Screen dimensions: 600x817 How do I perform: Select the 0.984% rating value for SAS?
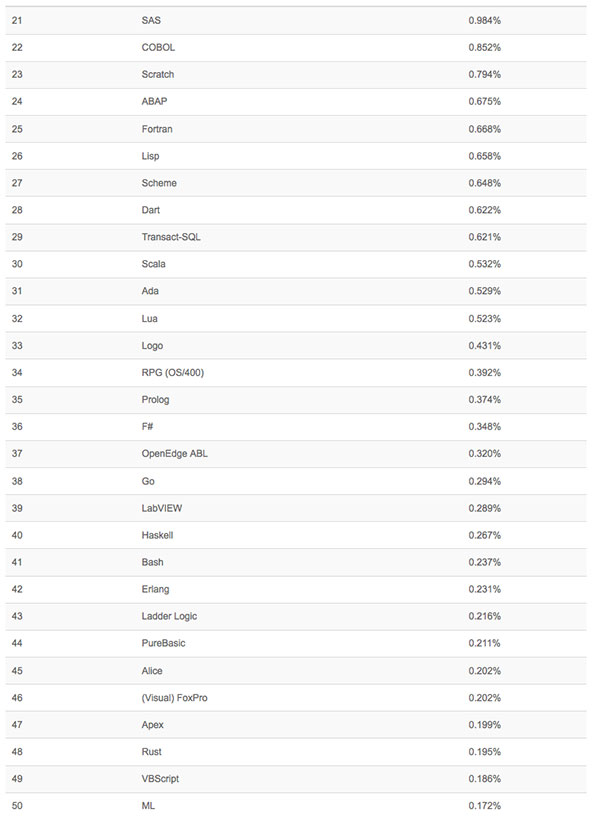click(x=484, y=20)
